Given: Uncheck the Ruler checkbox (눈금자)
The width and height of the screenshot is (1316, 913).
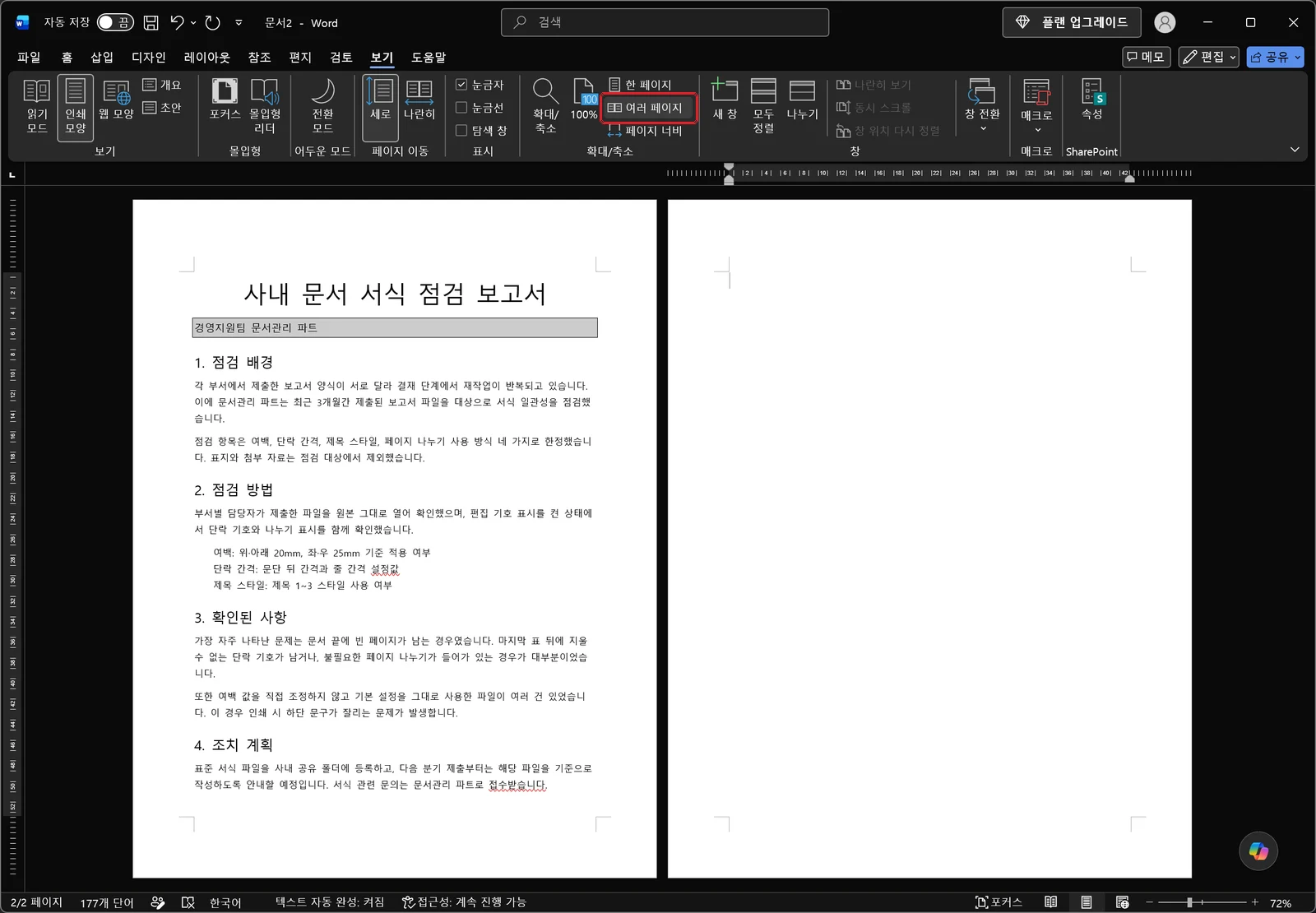Looking at the screenshot, I should tap(461, 85).
